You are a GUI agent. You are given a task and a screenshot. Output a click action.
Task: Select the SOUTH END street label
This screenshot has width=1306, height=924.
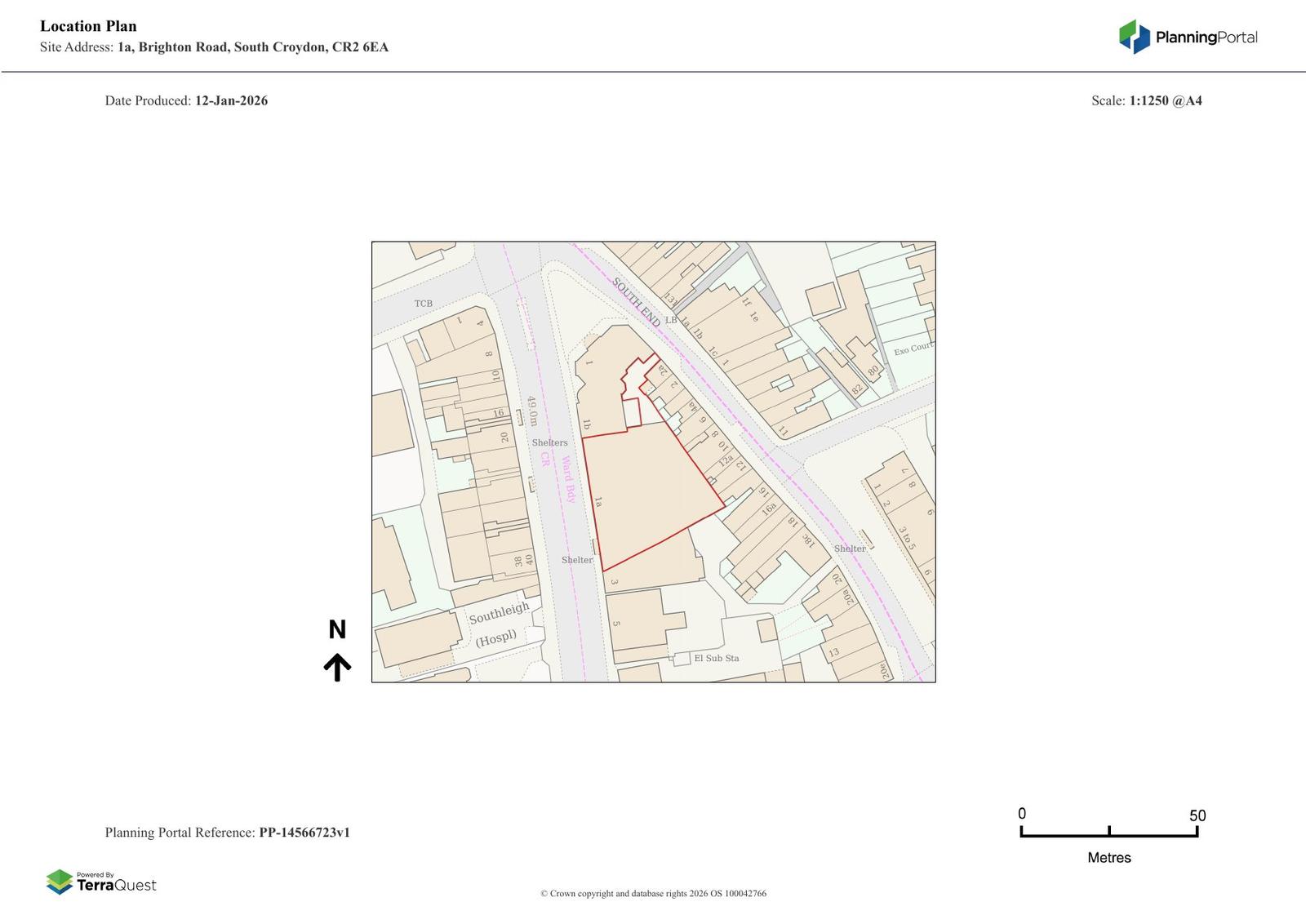(x=637, y=303)
